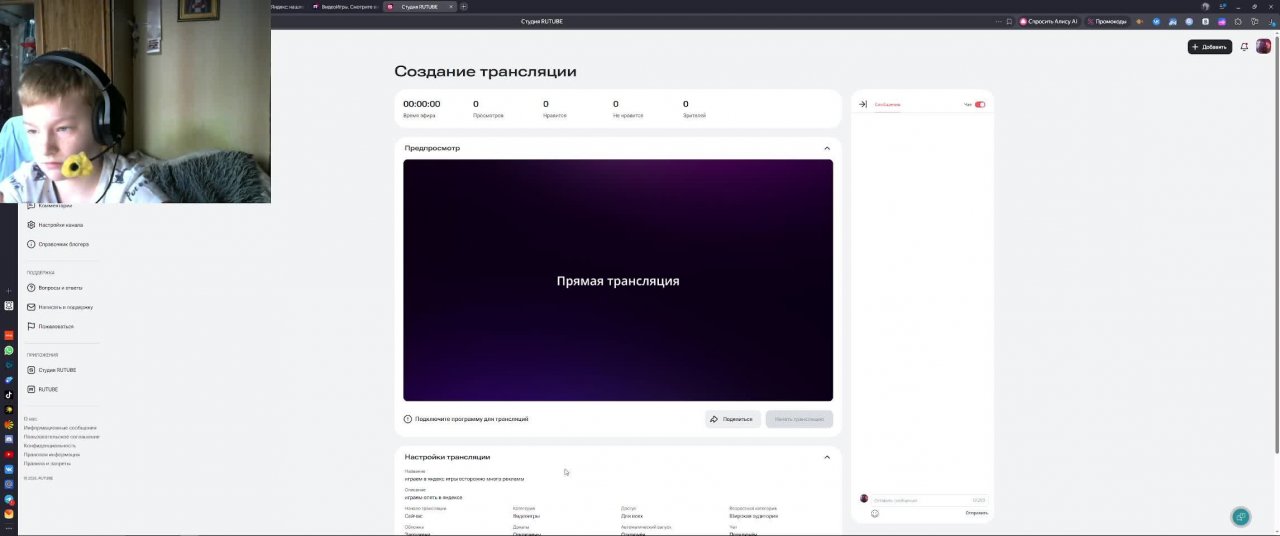Click the Начать трансляцию button

tap(799, 419)
